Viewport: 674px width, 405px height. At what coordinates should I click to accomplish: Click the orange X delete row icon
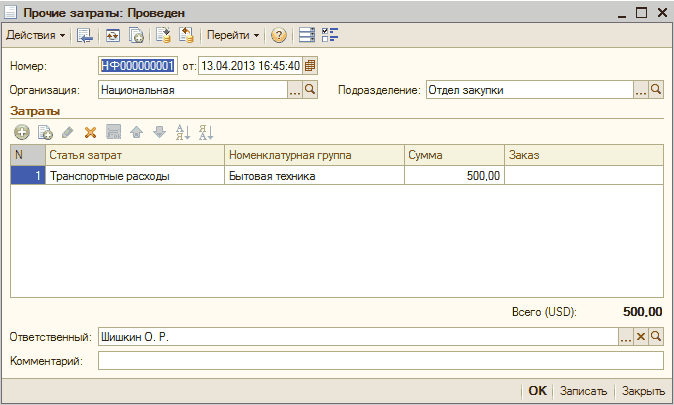(90, 132)
